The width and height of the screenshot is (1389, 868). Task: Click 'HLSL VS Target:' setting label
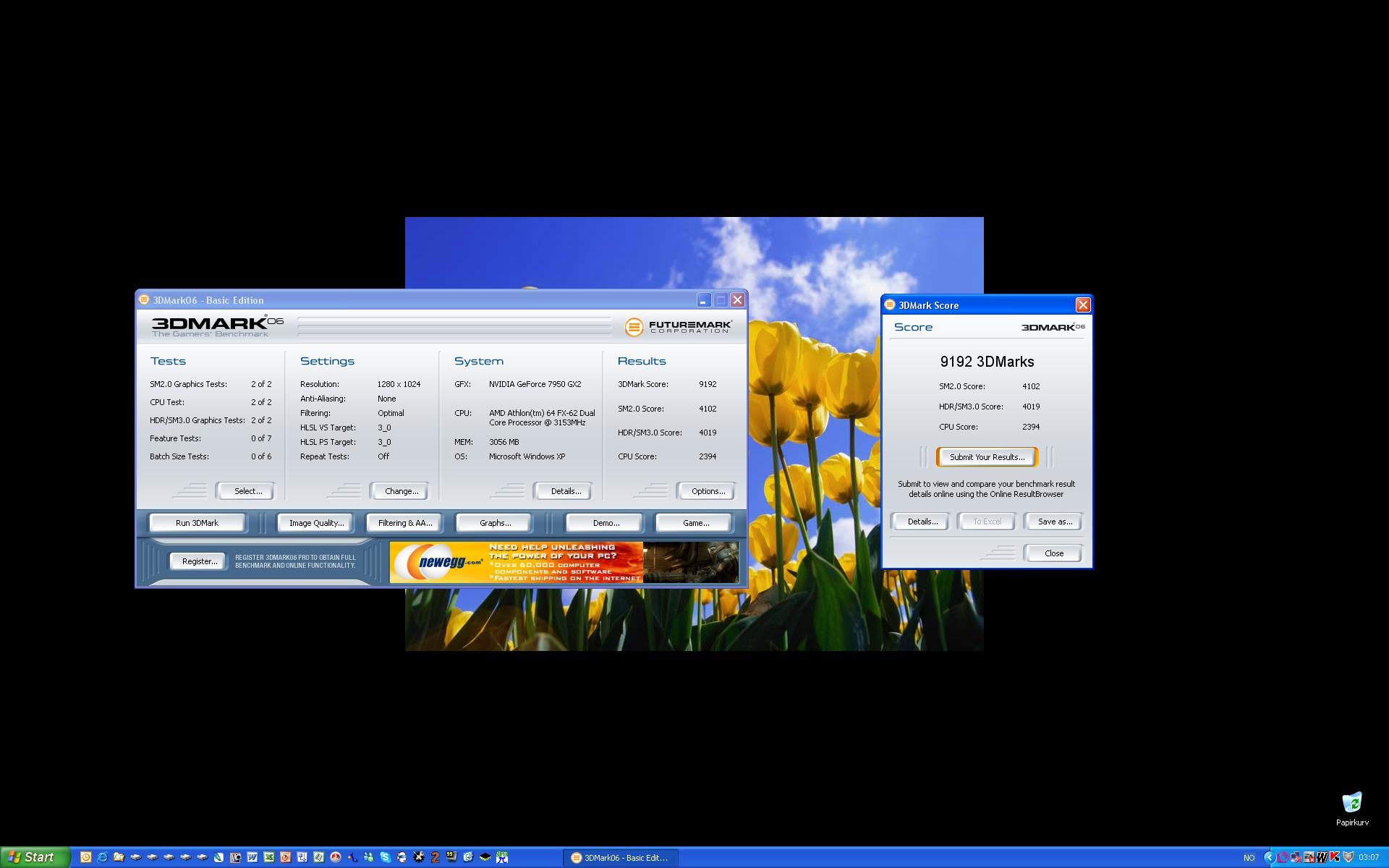click(x=328, y=427)
